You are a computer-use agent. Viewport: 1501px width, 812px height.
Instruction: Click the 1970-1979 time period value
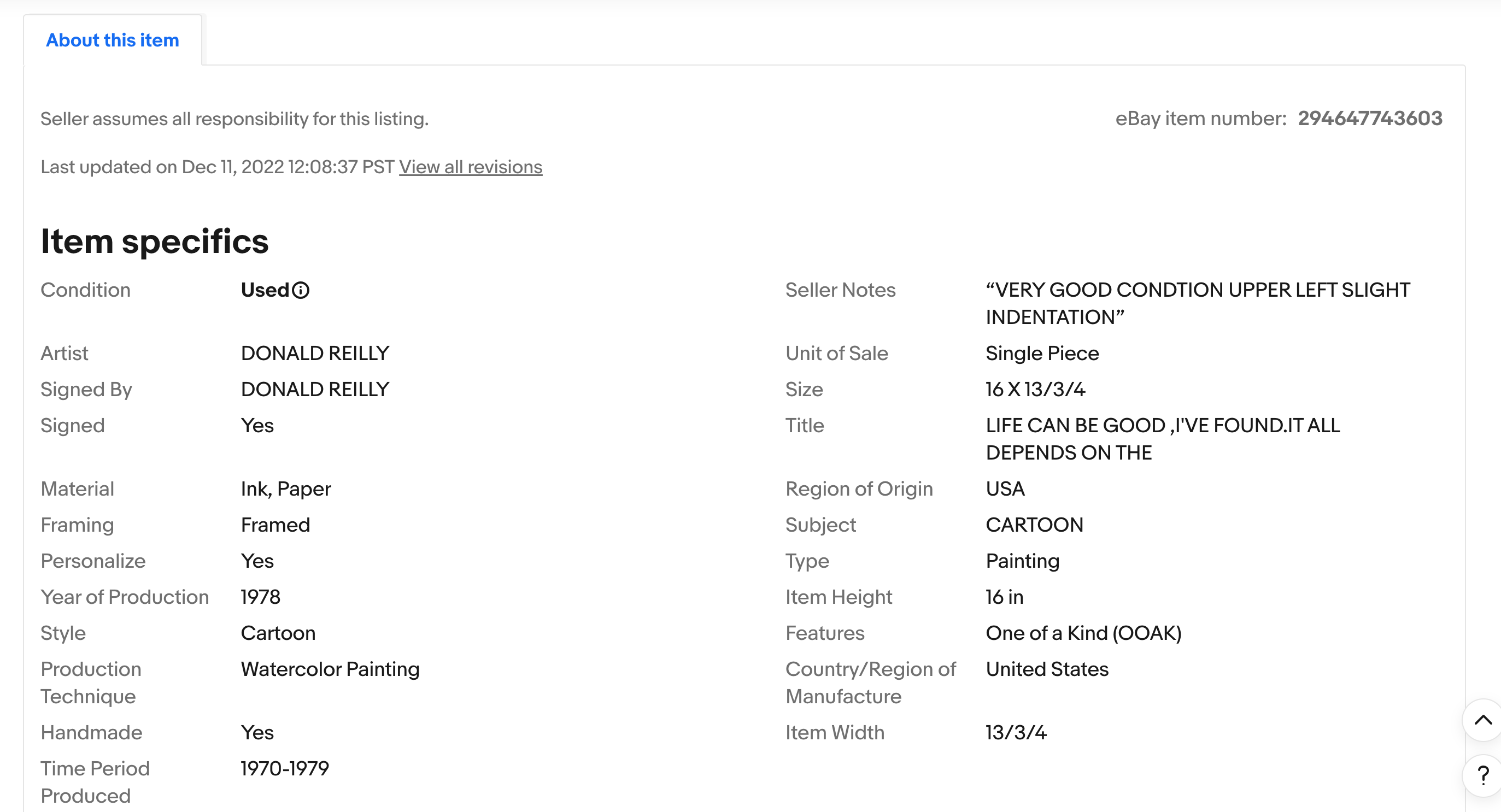[285, 769]
